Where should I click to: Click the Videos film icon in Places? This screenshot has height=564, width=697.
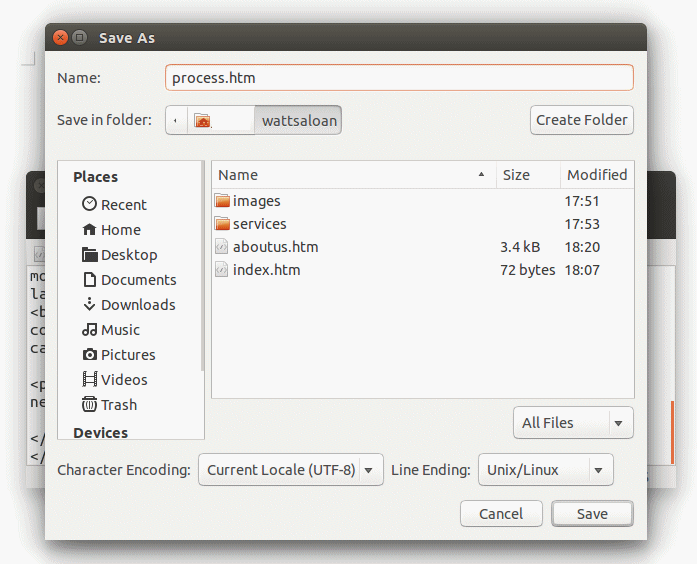click(x=89, y=380)
